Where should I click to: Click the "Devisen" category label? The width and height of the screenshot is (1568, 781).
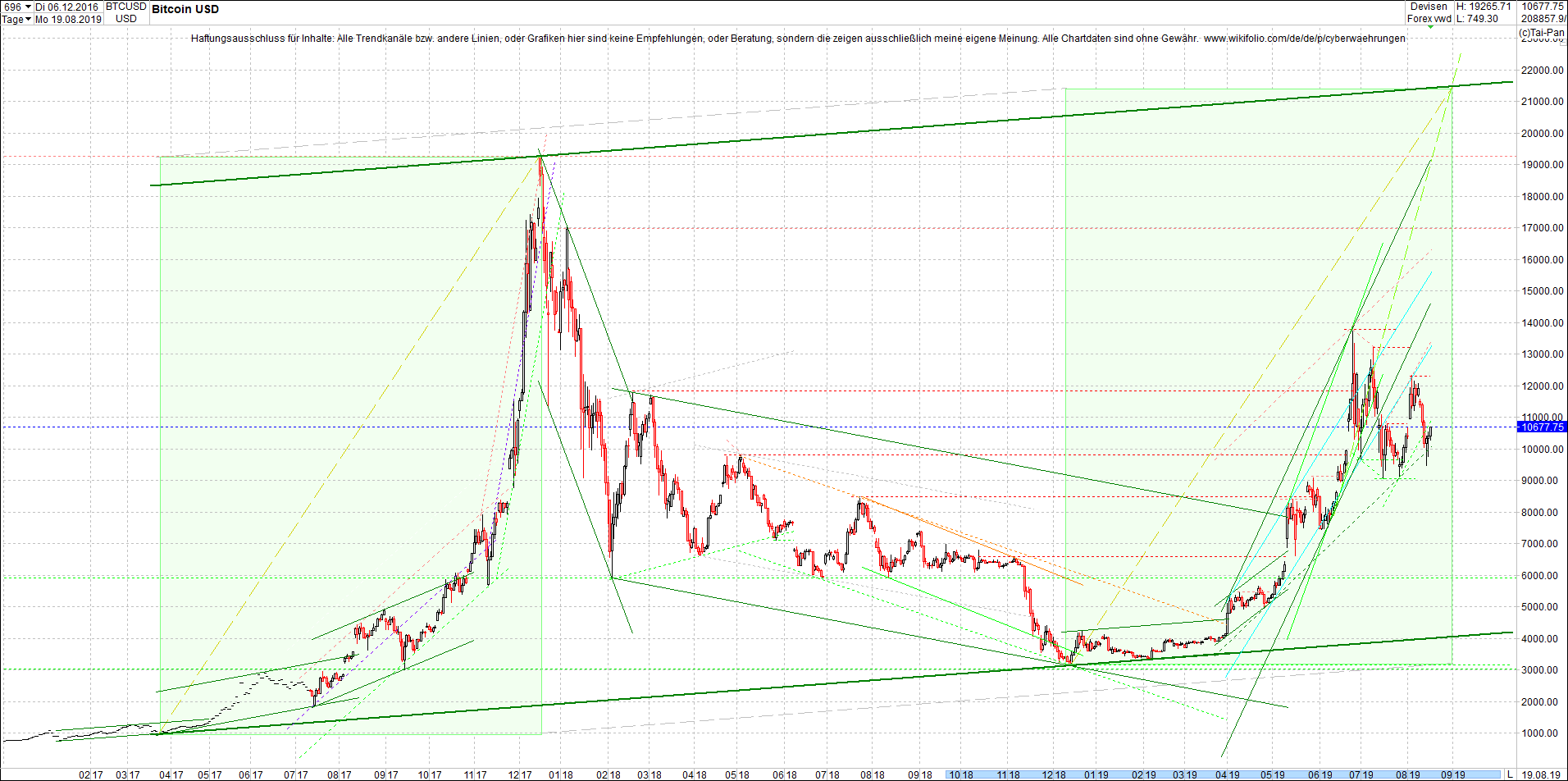tap(1429, 7)
